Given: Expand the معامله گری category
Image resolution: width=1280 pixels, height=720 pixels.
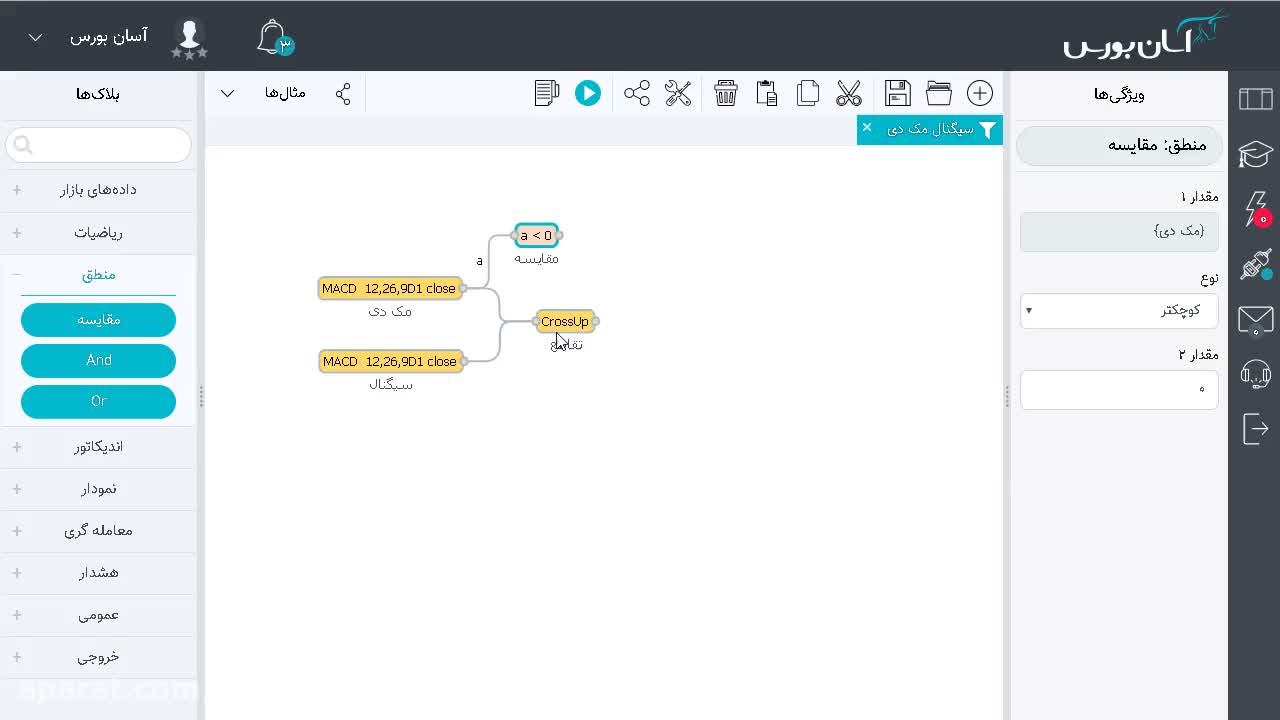Looking at the screenshot, I should pyautogui.click(x=98, y=531).
